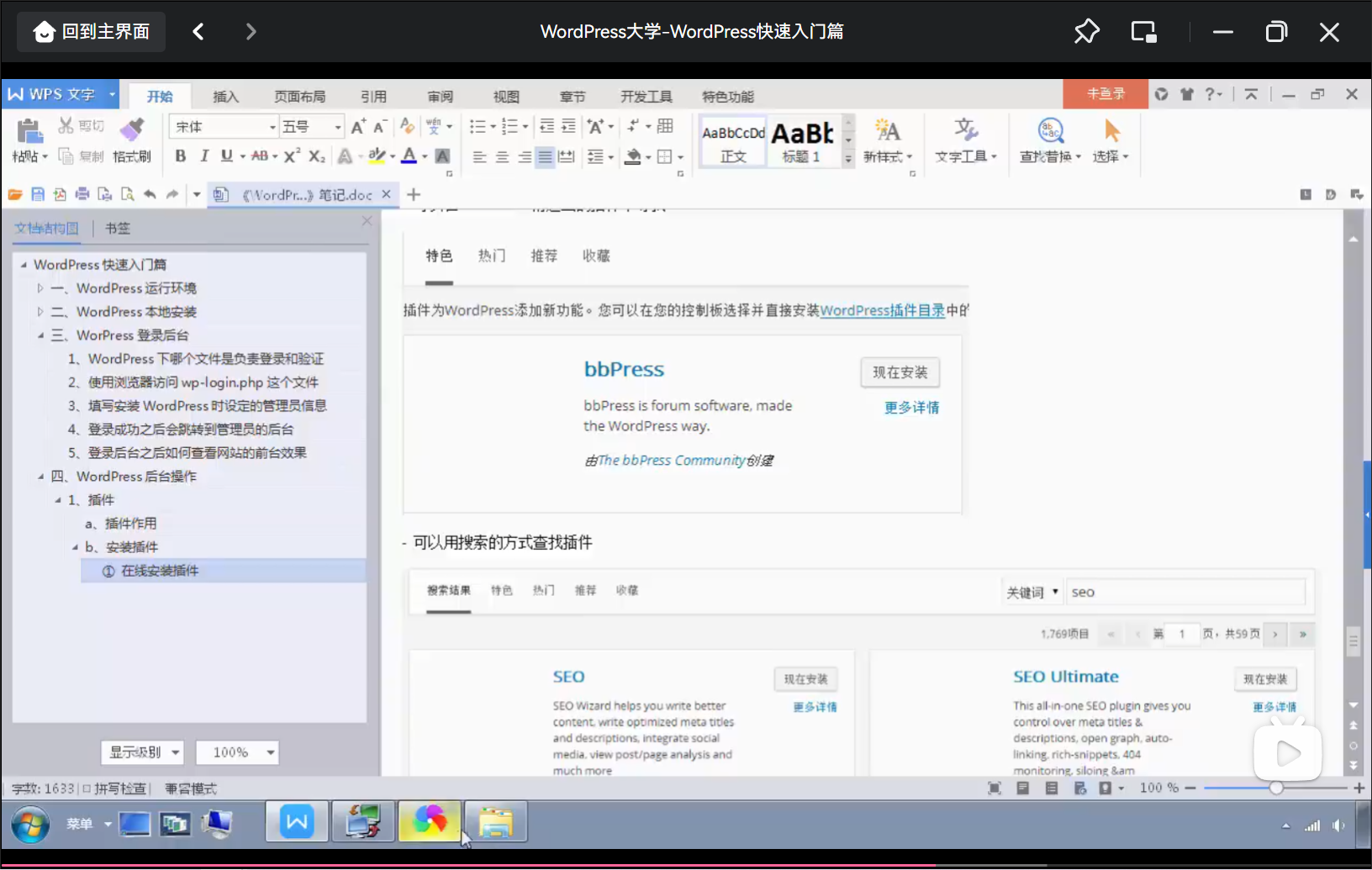Click the undo arrow icon
This screenshot has height=870, width=1372.
click(150, 194)
